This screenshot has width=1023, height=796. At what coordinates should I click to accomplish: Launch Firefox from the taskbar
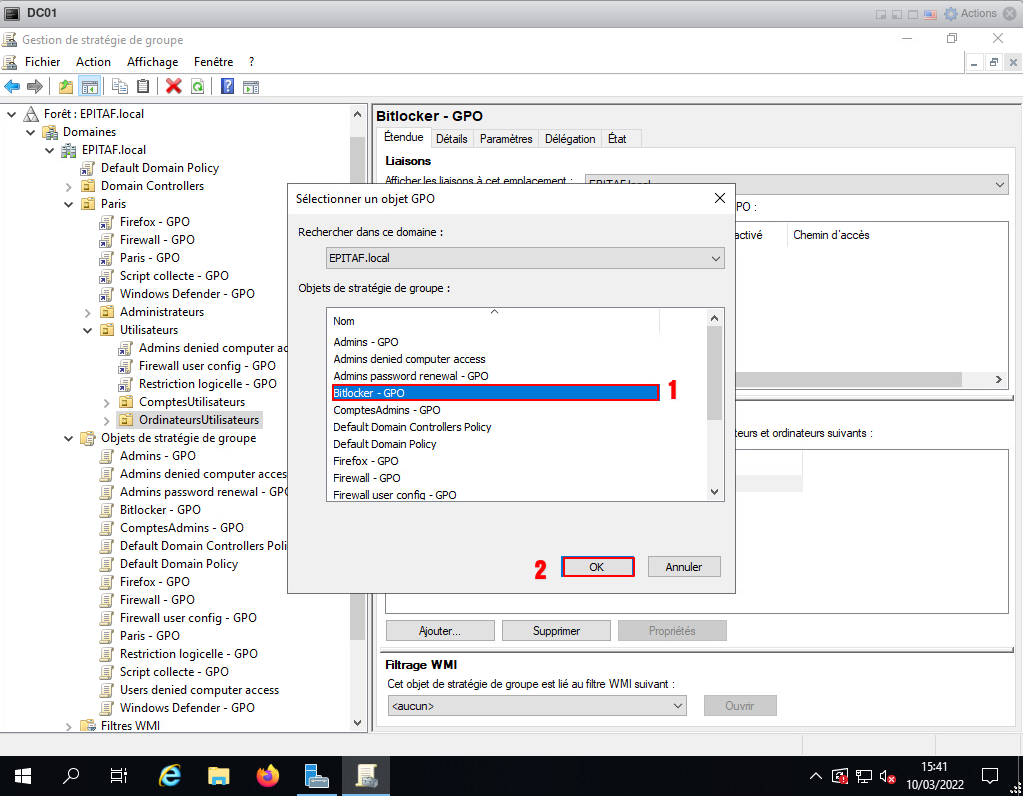tap(267, 775)
